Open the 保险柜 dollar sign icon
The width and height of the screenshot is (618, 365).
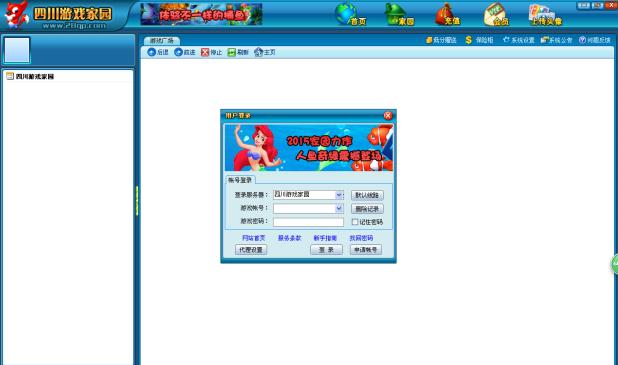(468, 40)
